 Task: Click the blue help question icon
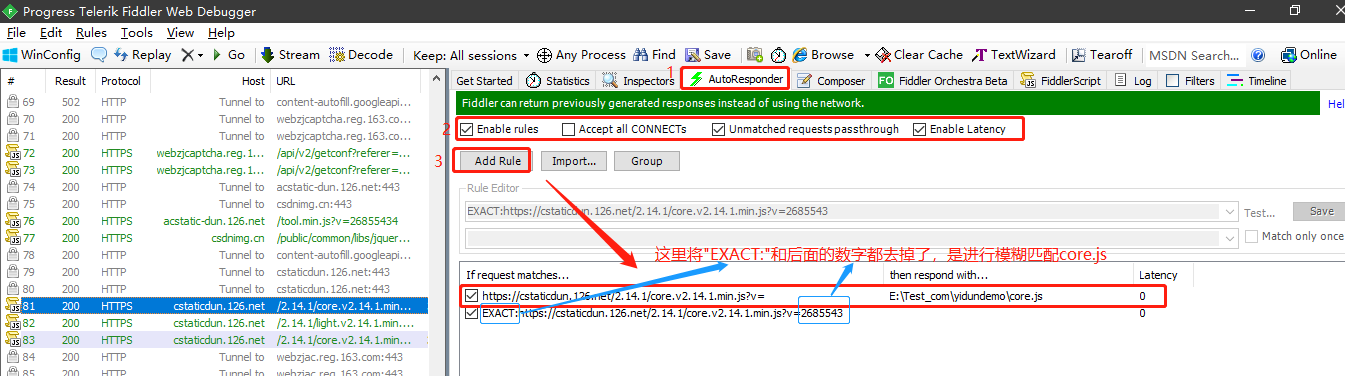click(x=1258, y=55)
